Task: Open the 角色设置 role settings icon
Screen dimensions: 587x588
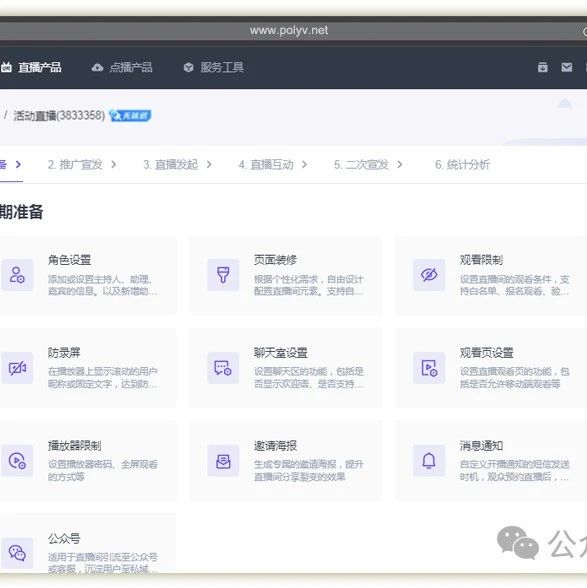Action: click(17, 275)
